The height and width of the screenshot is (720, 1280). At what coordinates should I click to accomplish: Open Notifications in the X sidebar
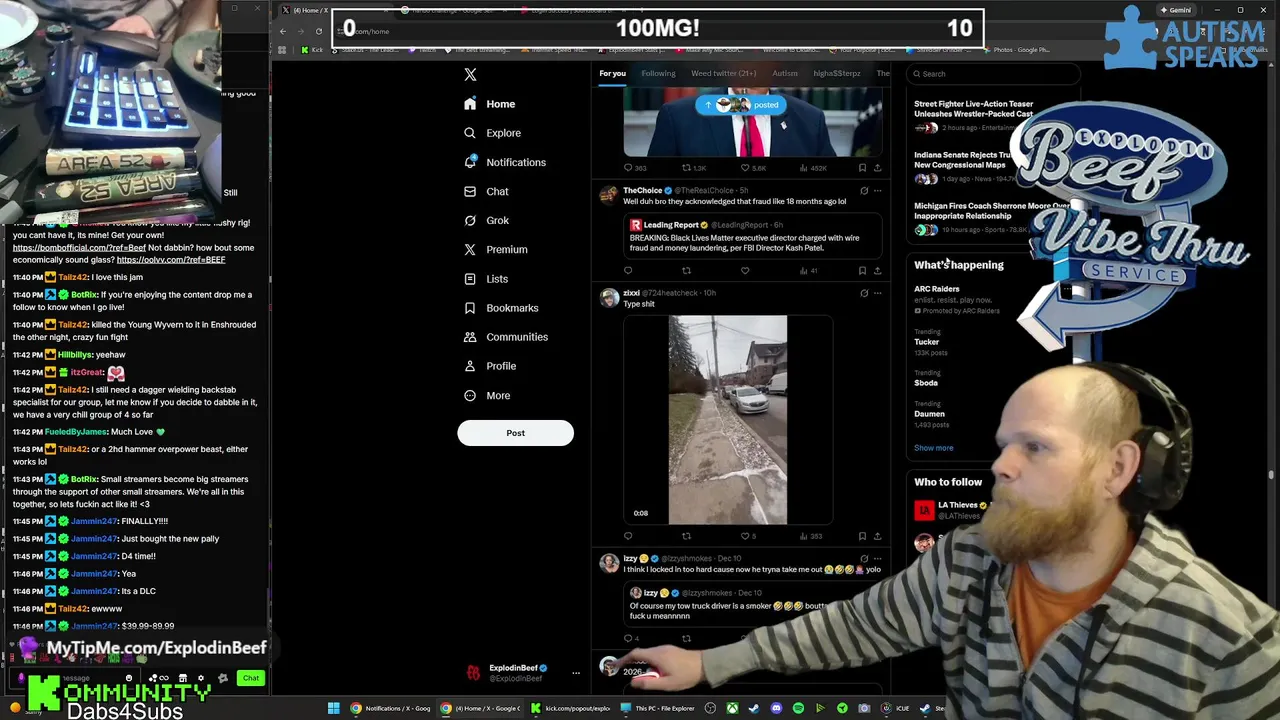point(505,162)
